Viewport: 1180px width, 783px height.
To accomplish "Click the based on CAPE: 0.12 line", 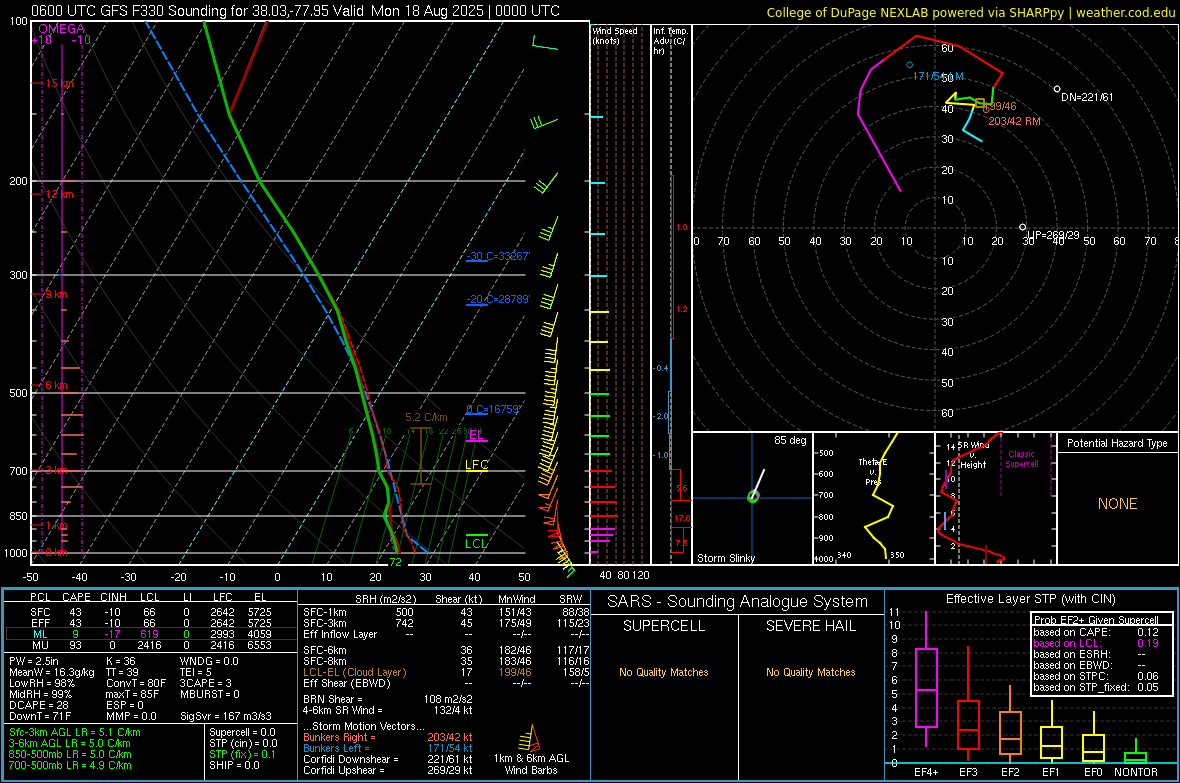I will 1096,632.
